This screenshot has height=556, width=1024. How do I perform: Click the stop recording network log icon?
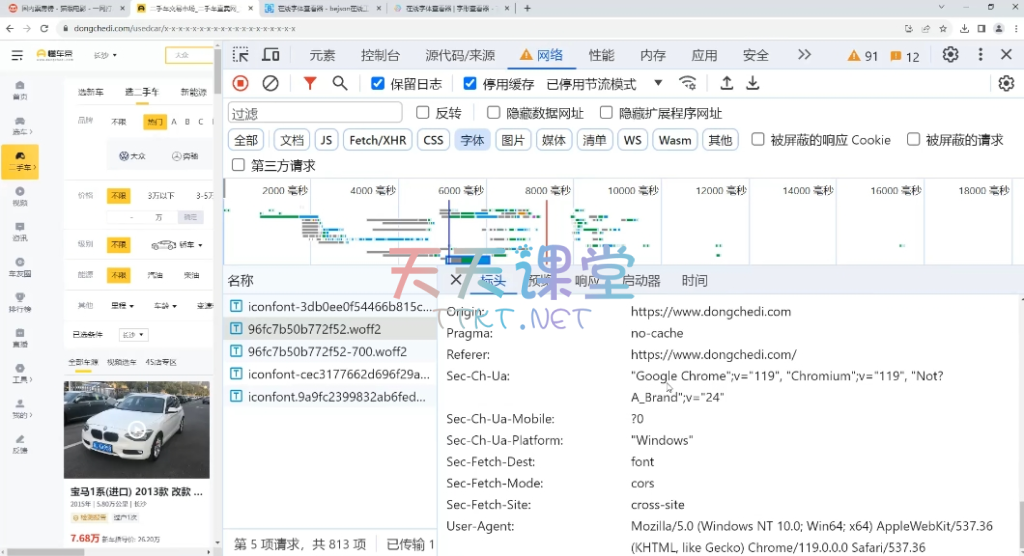[240, 84]
